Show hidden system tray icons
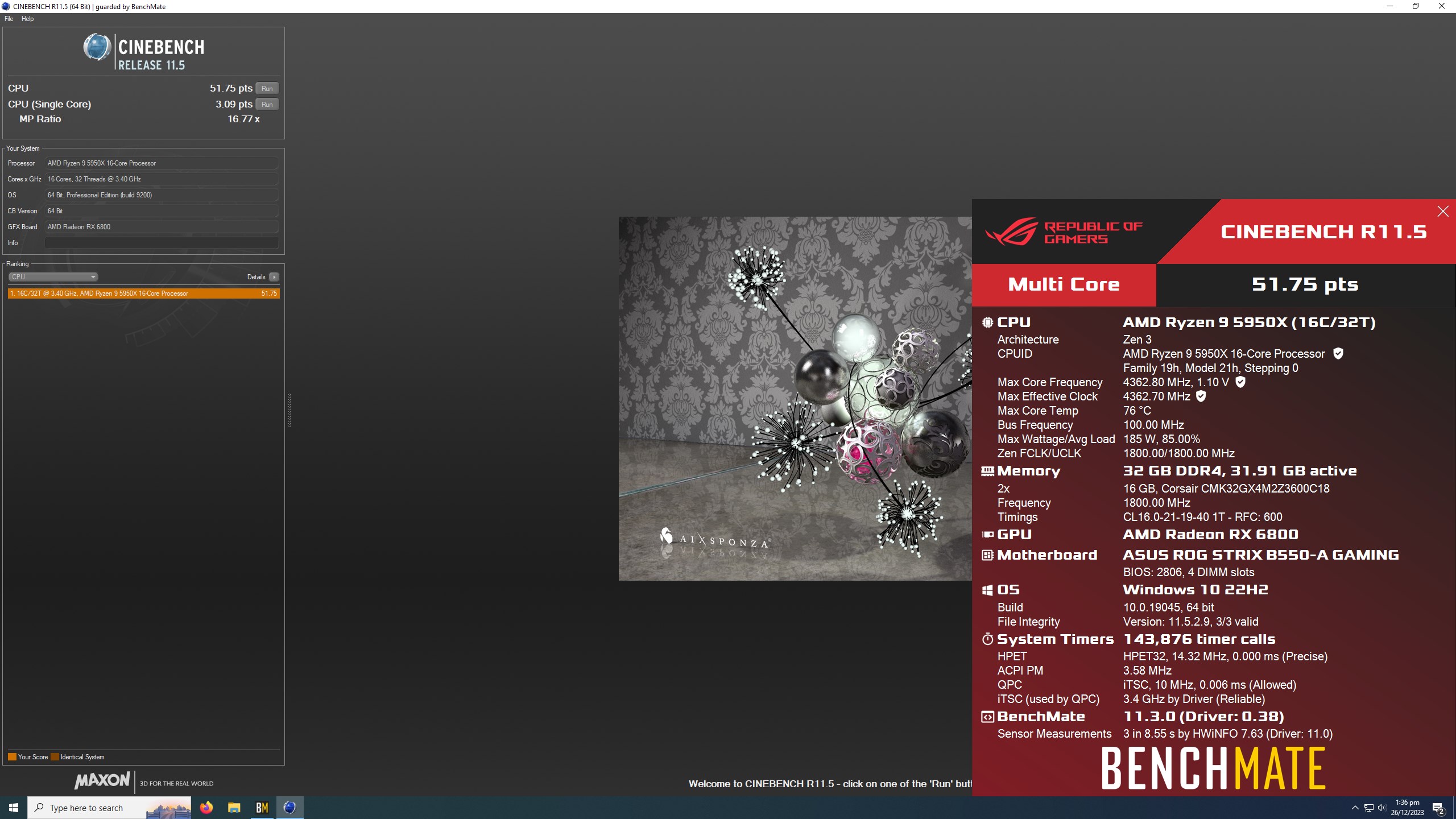The image size is (1456, 819). click(x=1355, y=808)
